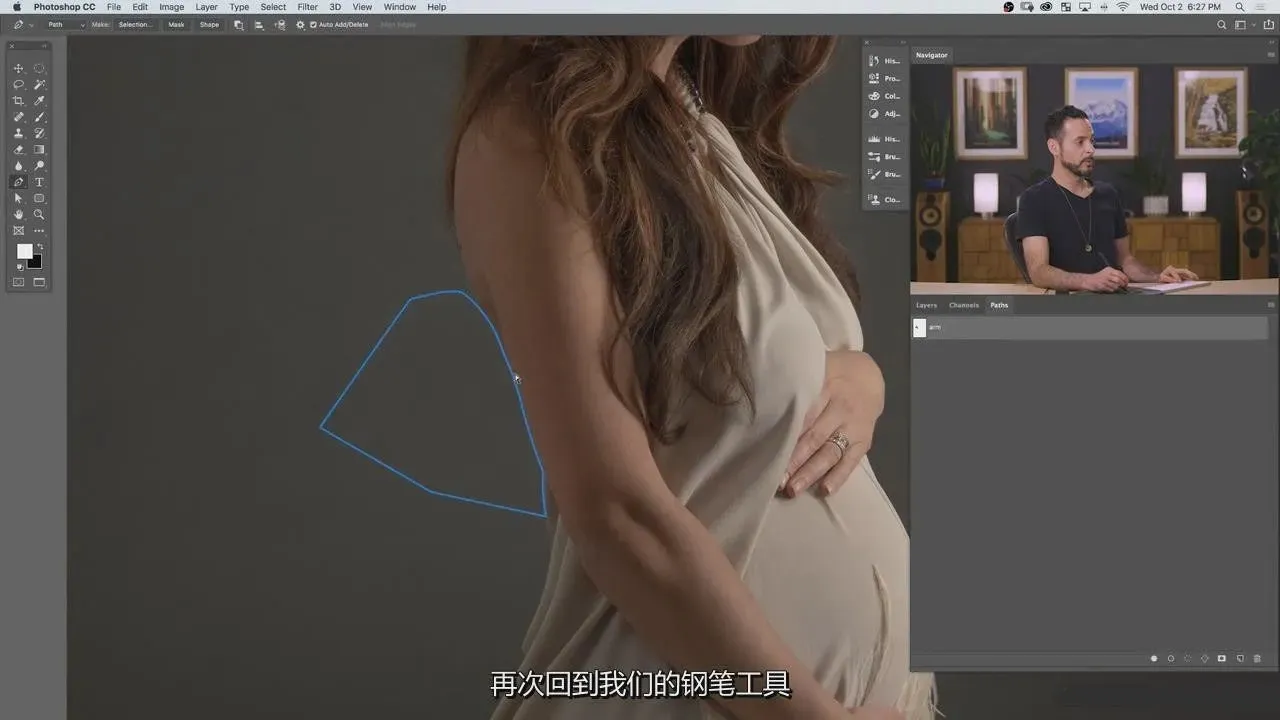Choose the Eyedropper tool
This screenshot has width=1280, height=720.
(x=39, y=101)
